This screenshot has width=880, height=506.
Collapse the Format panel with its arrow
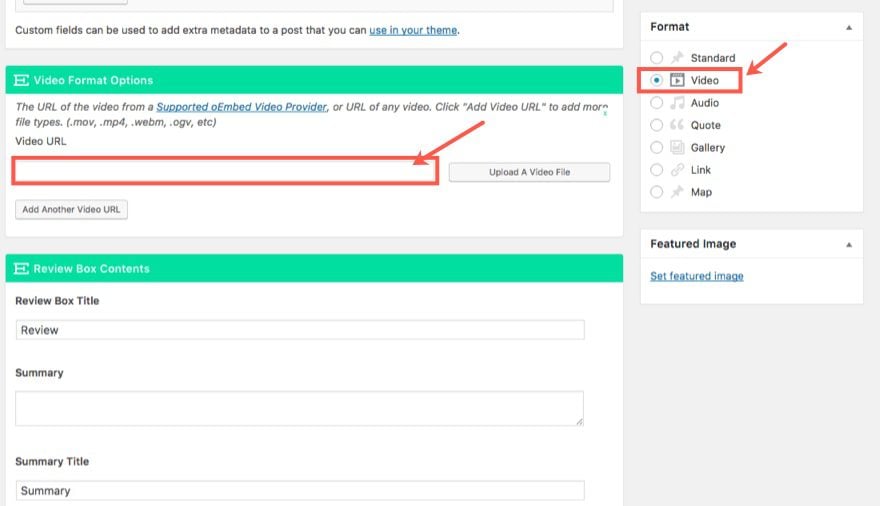(x=849, y=27)
